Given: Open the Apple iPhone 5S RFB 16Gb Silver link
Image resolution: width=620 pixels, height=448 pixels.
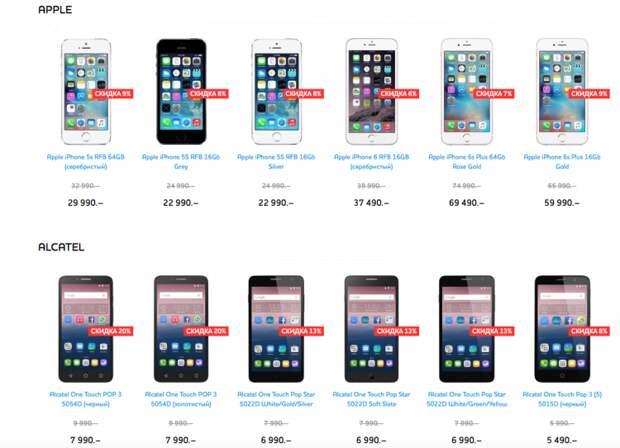Looking at the screenshot, I should click(x=276, y=162).
